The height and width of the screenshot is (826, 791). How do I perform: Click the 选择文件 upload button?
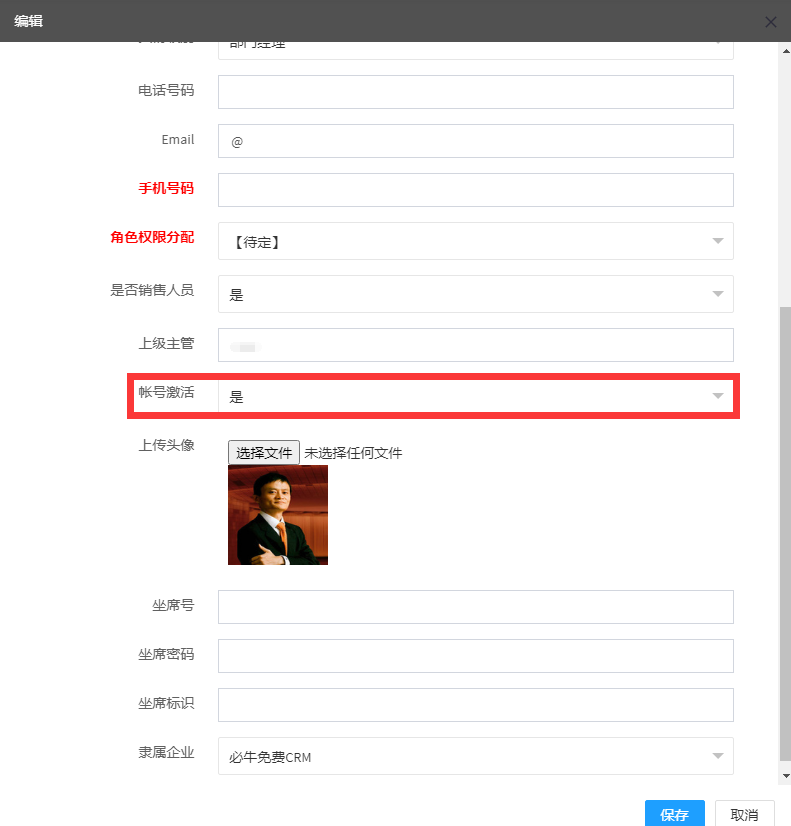[x=264, y=453]
